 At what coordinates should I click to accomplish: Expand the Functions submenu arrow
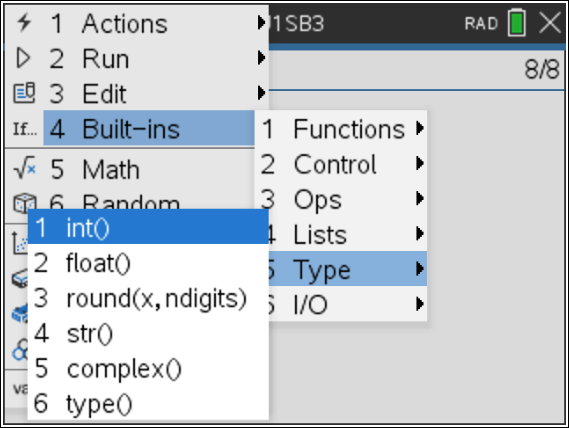pyautogui.click(x=420, y=128)
